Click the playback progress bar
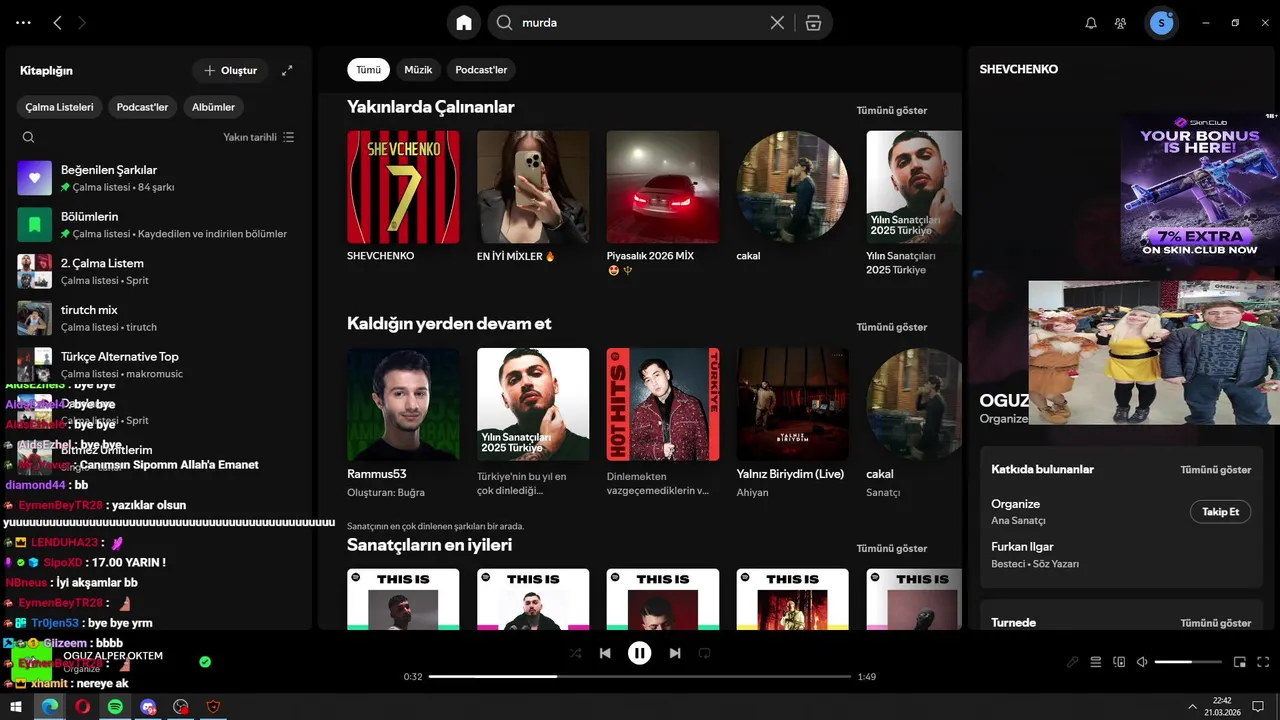Screen dimensions: 1280x720 (639, 677)
